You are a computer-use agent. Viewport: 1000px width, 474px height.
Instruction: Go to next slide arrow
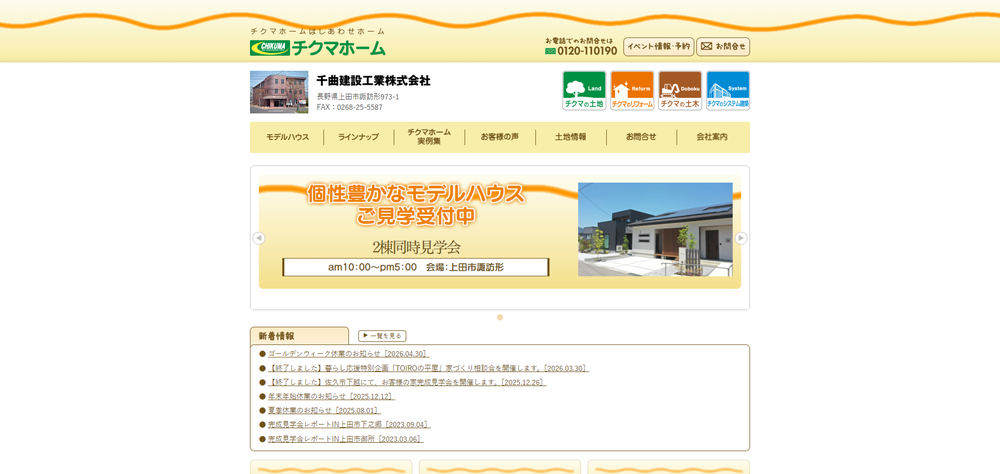point(741,238)
